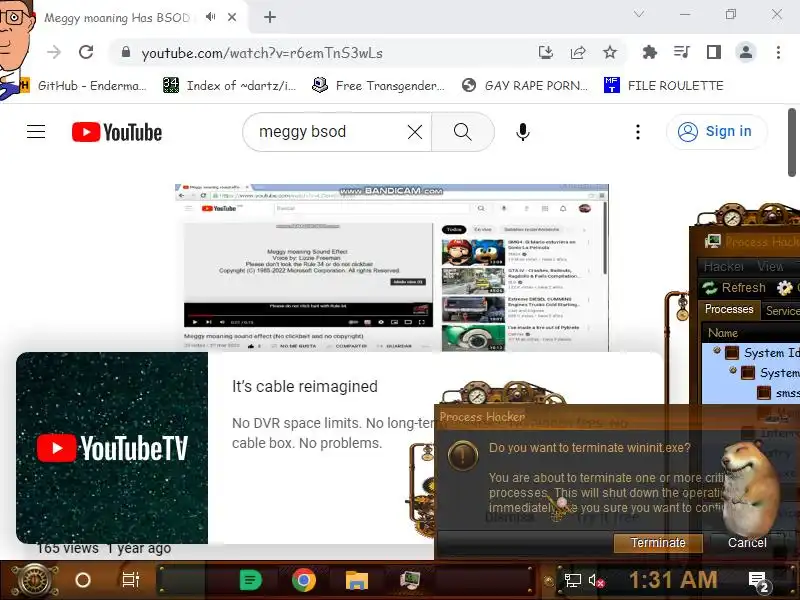Click the Sign in button

[x=716, y=132]
